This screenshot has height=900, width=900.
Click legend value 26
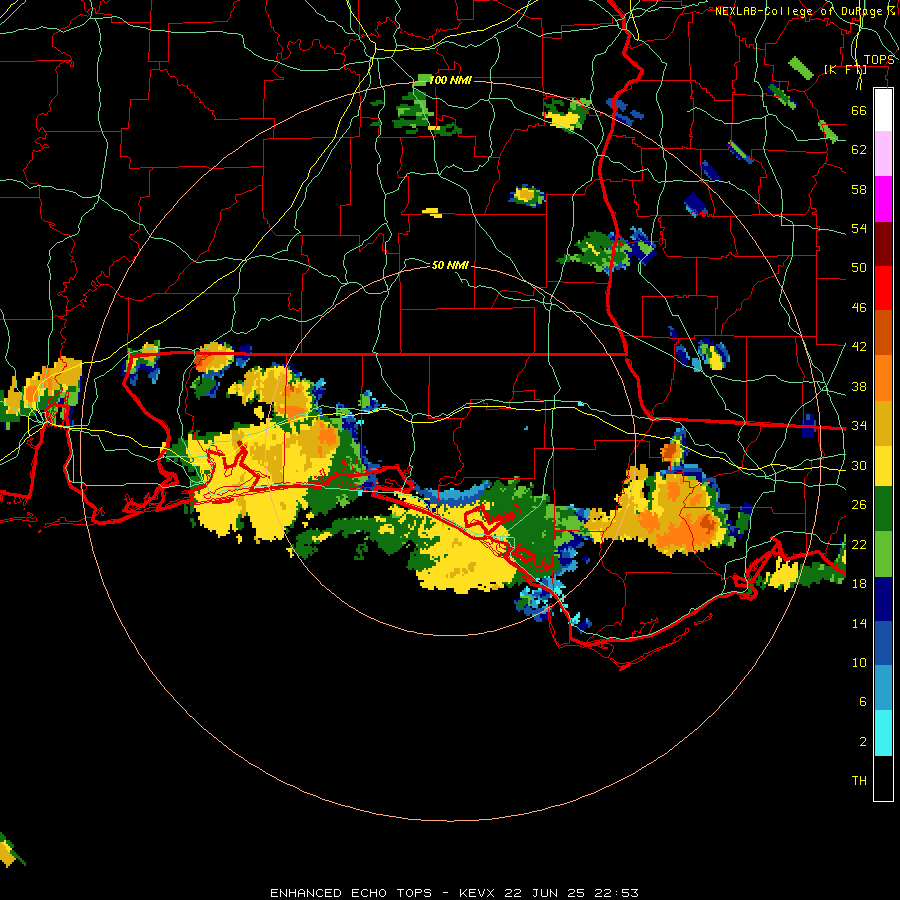[x=859, y=505]
